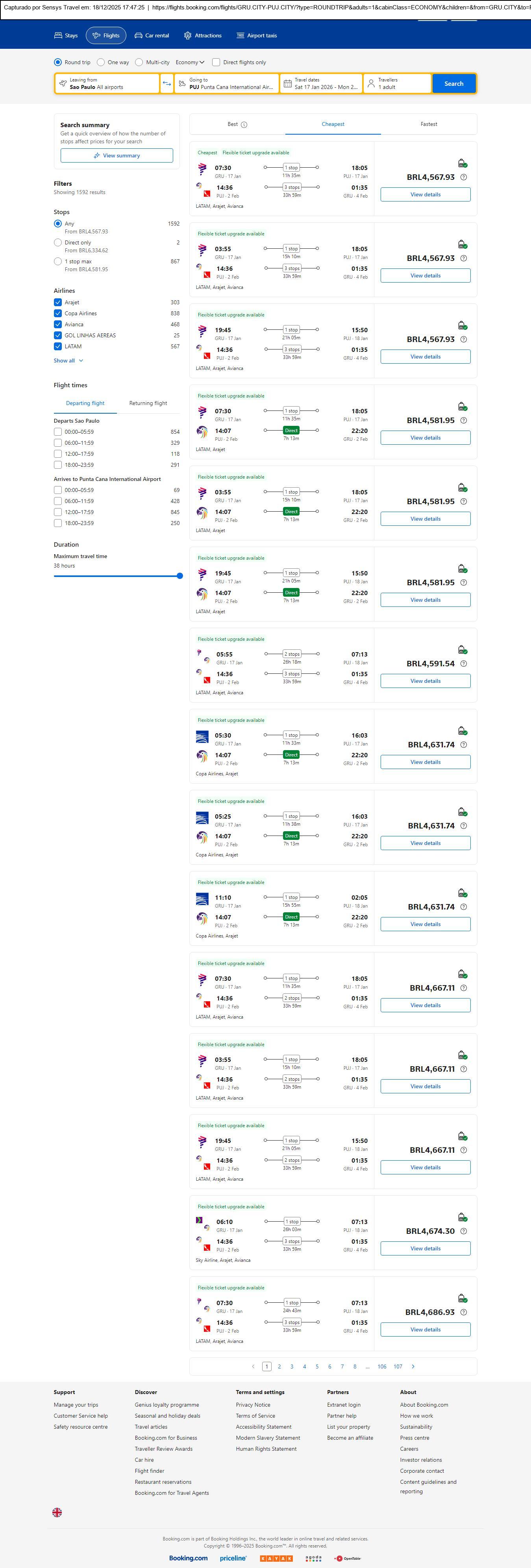This screenshot has height=1568, width=531.
Task: Click the help icon next to BRL4,591.54
Action: coord(463,664)
